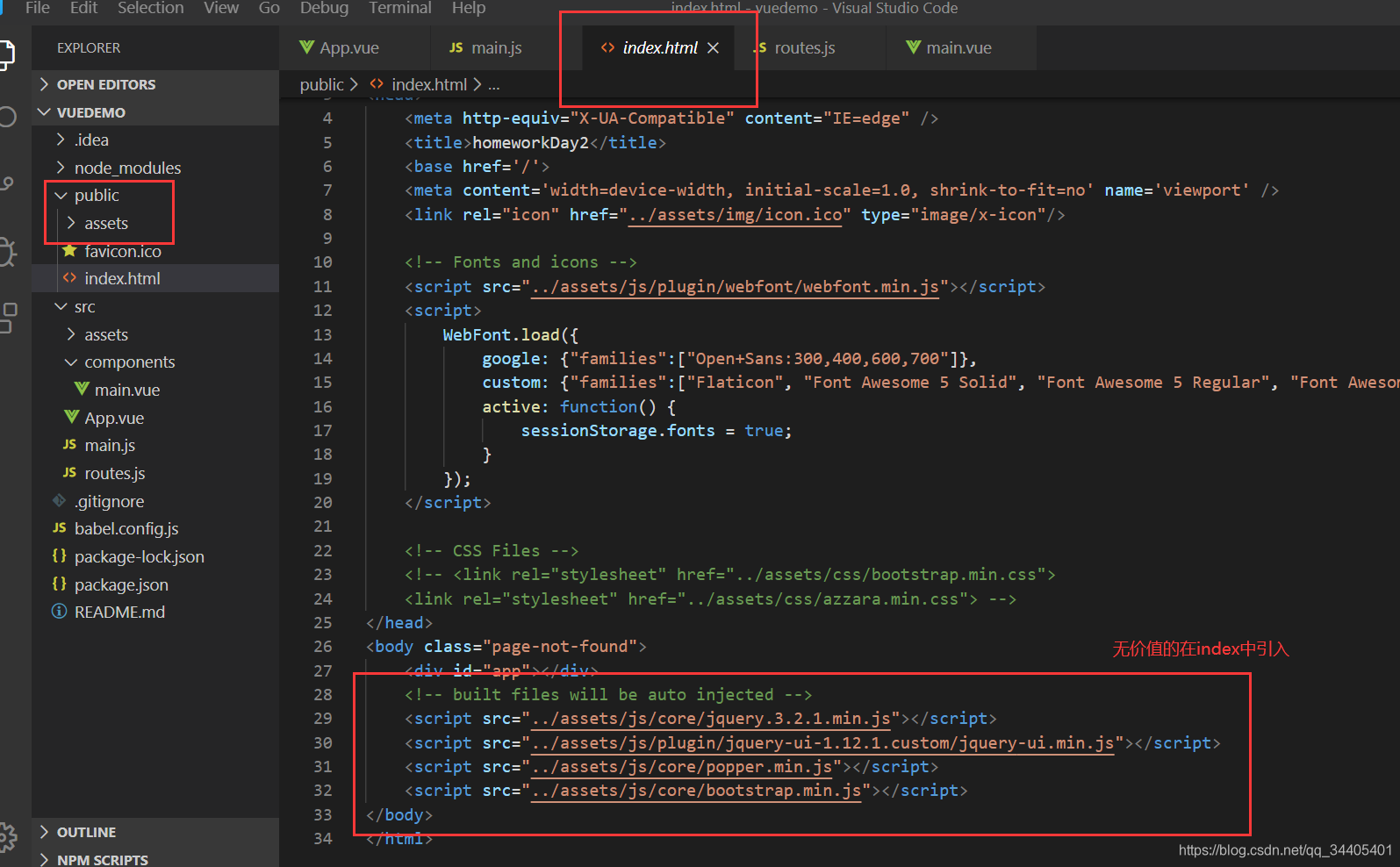Click the HTML icon in the breadcrumb
The image size is (1400, 867).
point(377,84)
